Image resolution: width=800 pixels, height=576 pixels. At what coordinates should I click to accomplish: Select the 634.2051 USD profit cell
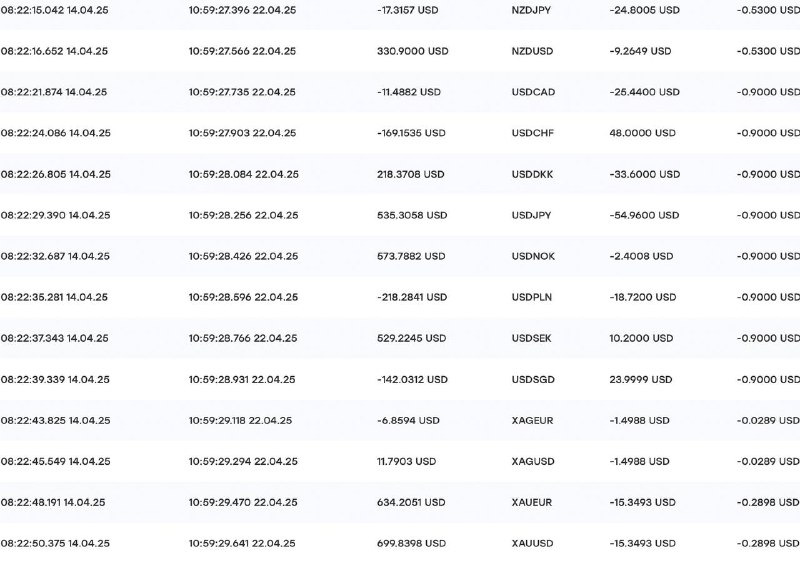(x=411, y=503)
